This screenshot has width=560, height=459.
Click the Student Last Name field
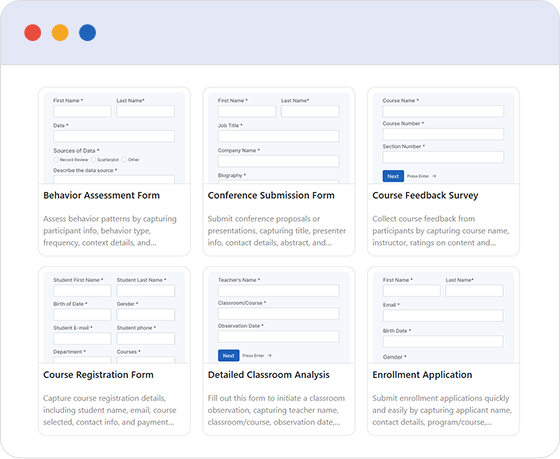pyautogui.click(x=146, y=290)
